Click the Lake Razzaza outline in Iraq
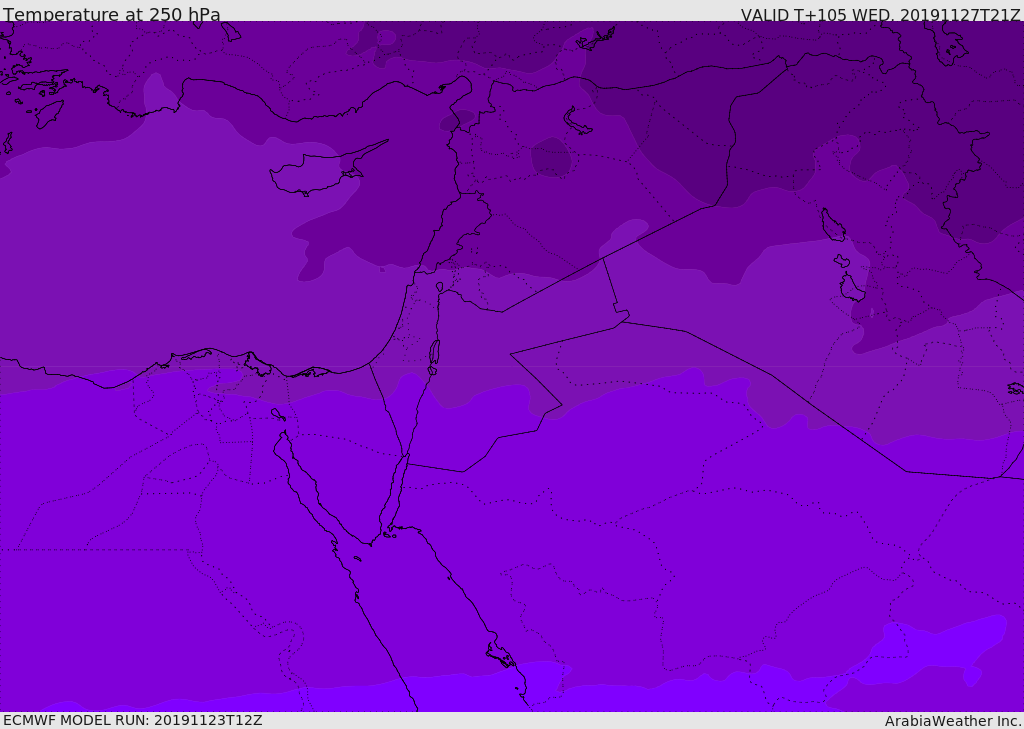 tap(852, 288)
